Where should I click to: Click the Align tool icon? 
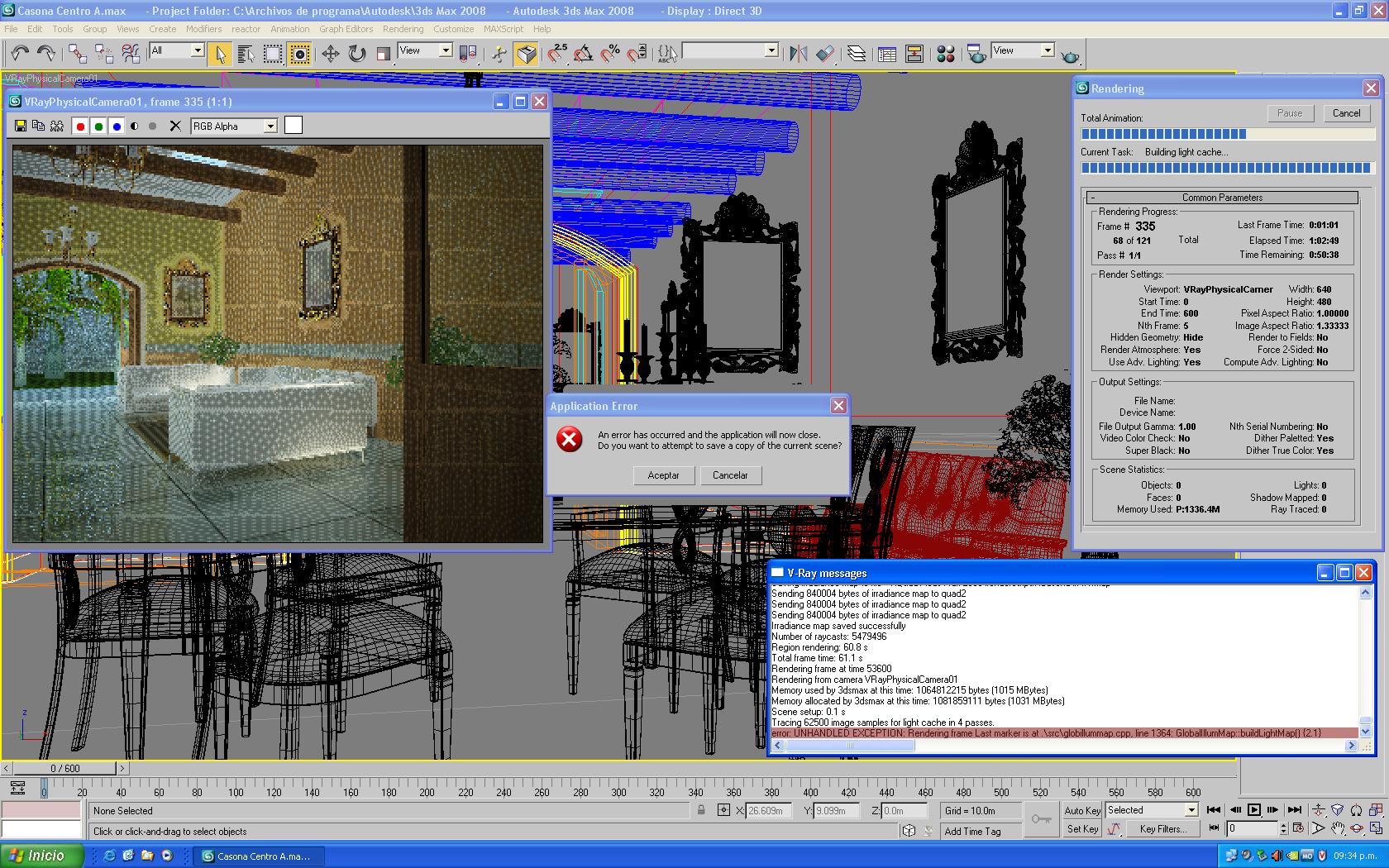(824, 54)
